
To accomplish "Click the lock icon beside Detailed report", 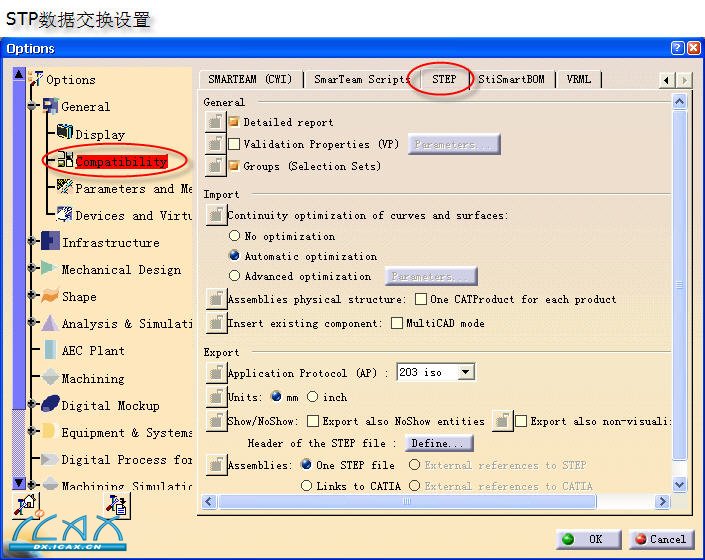I will [x=215, y=122].
